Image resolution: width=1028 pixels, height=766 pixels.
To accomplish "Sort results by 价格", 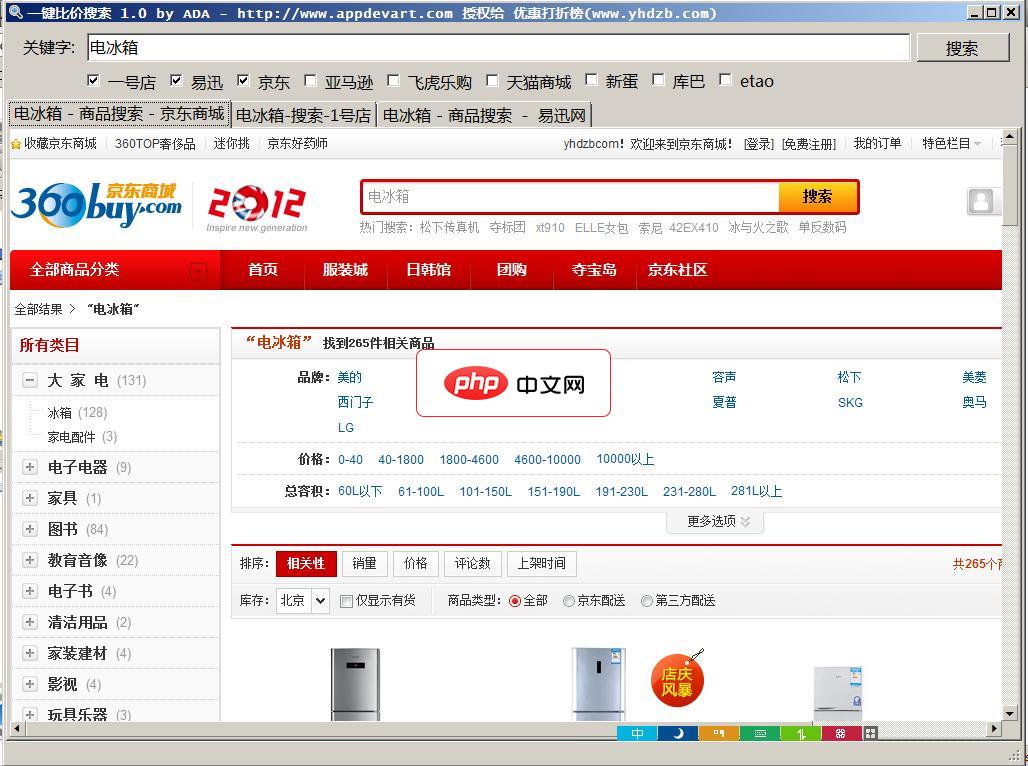I will coord(416,563).
